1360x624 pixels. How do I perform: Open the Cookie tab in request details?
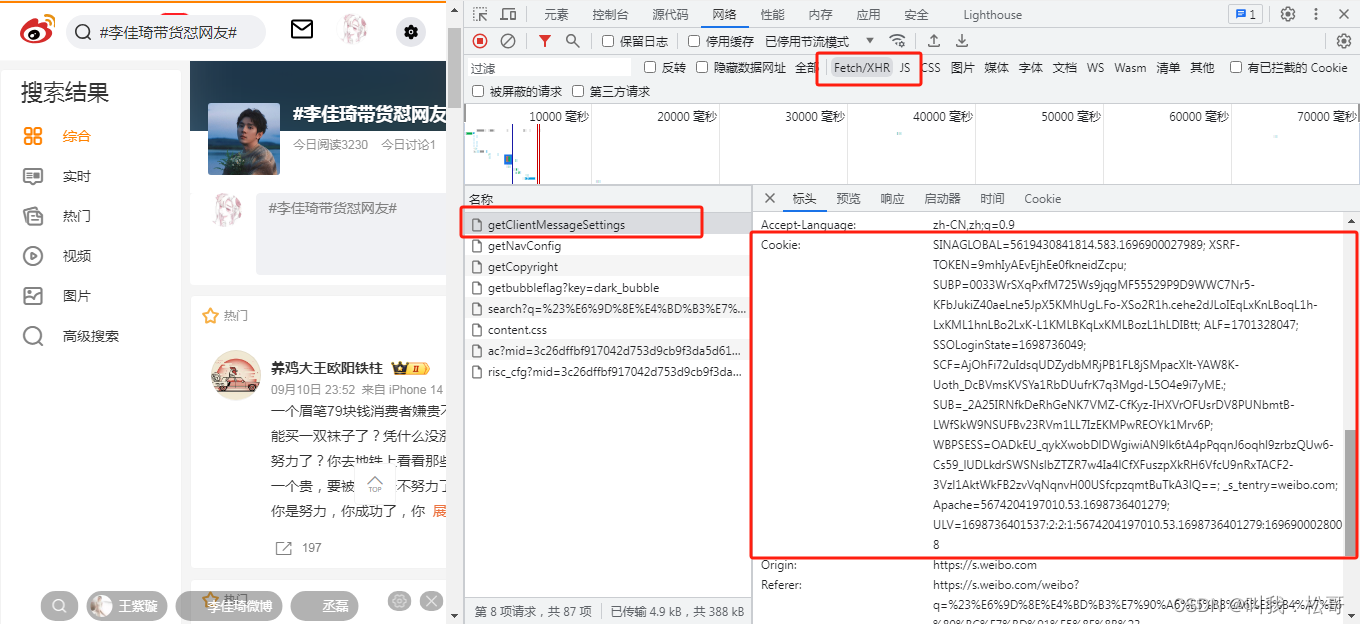1042,198
